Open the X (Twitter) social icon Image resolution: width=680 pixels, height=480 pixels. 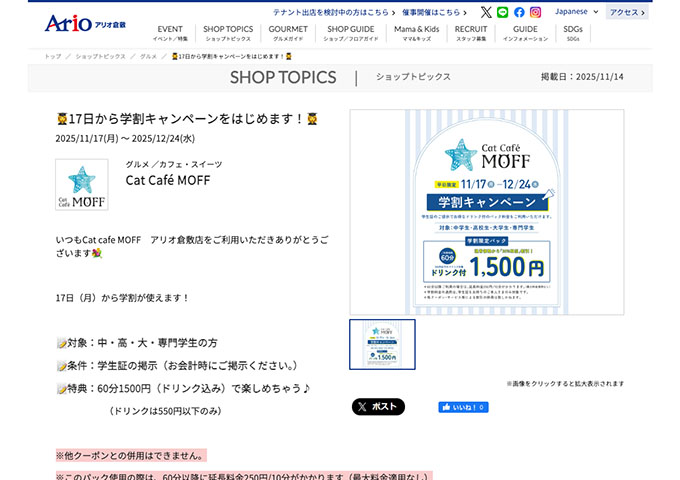point(486,12)
